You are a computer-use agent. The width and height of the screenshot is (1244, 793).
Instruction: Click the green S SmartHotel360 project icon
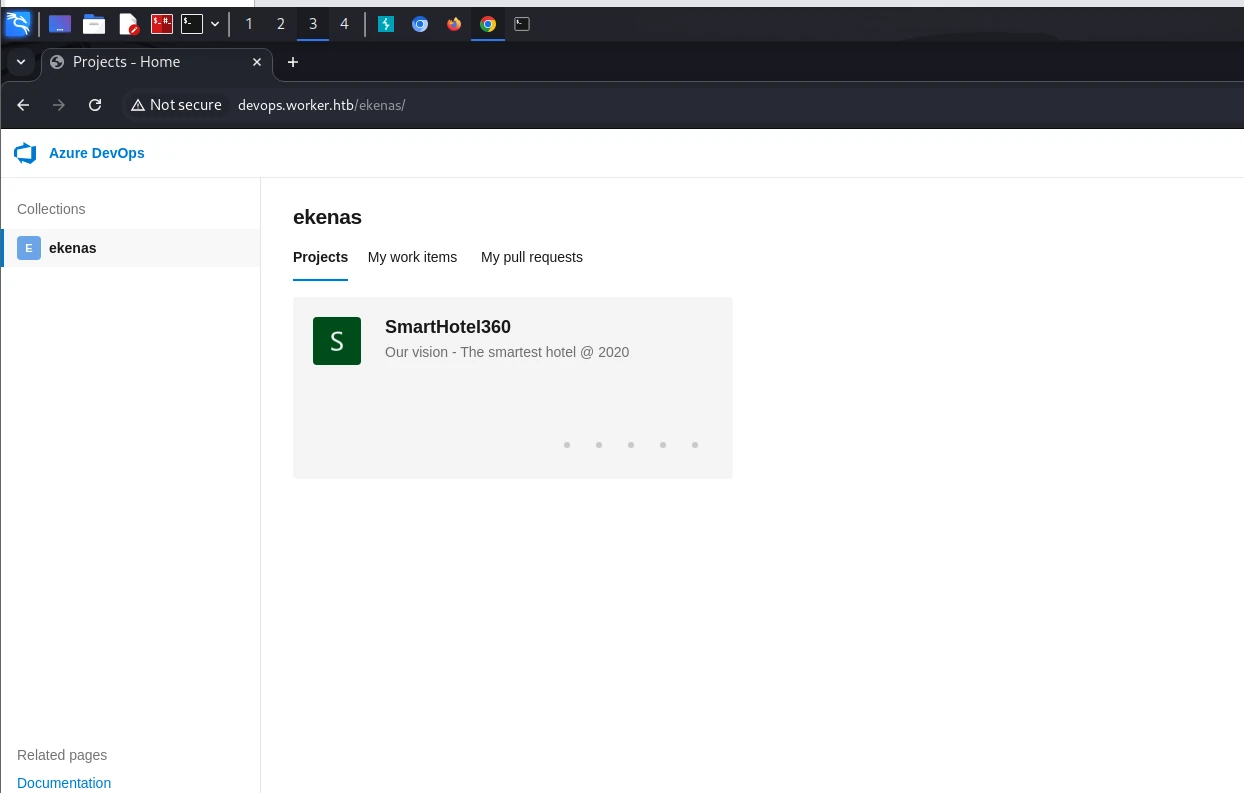337,341
